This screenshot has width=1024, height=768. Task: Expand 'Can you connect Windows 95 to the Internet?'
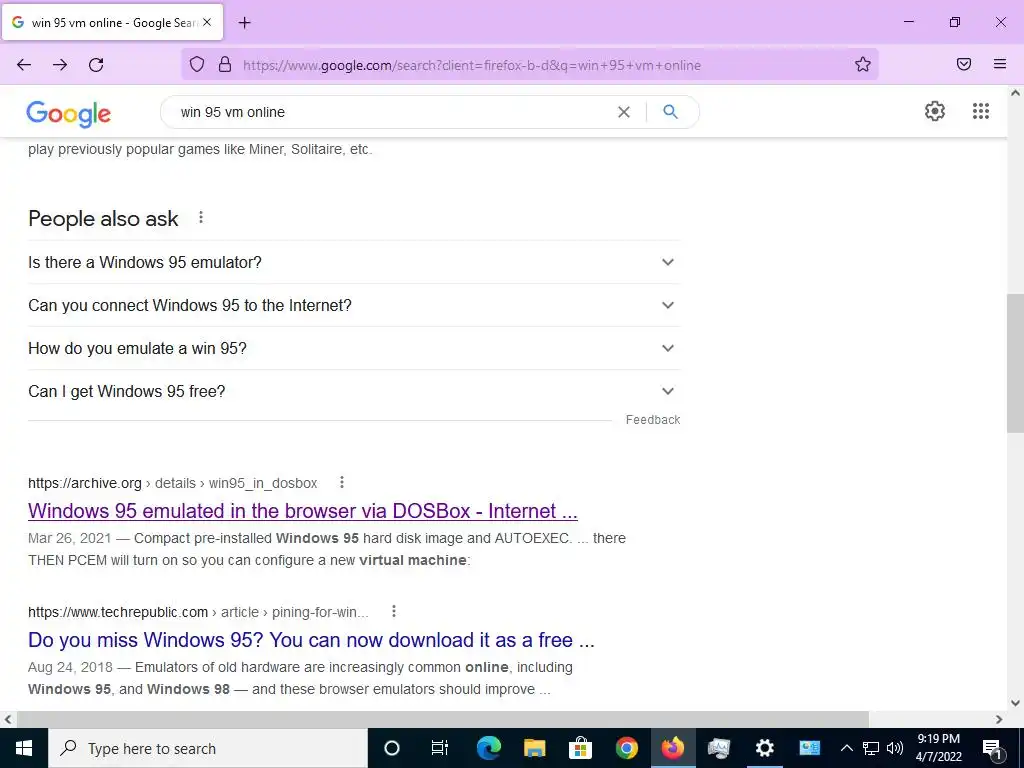354,305
